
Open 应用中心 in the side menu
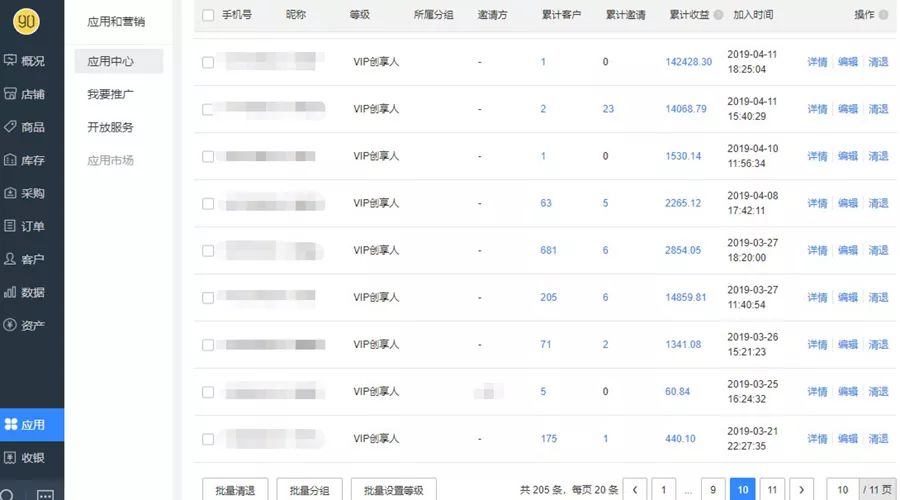pos(110,61)
